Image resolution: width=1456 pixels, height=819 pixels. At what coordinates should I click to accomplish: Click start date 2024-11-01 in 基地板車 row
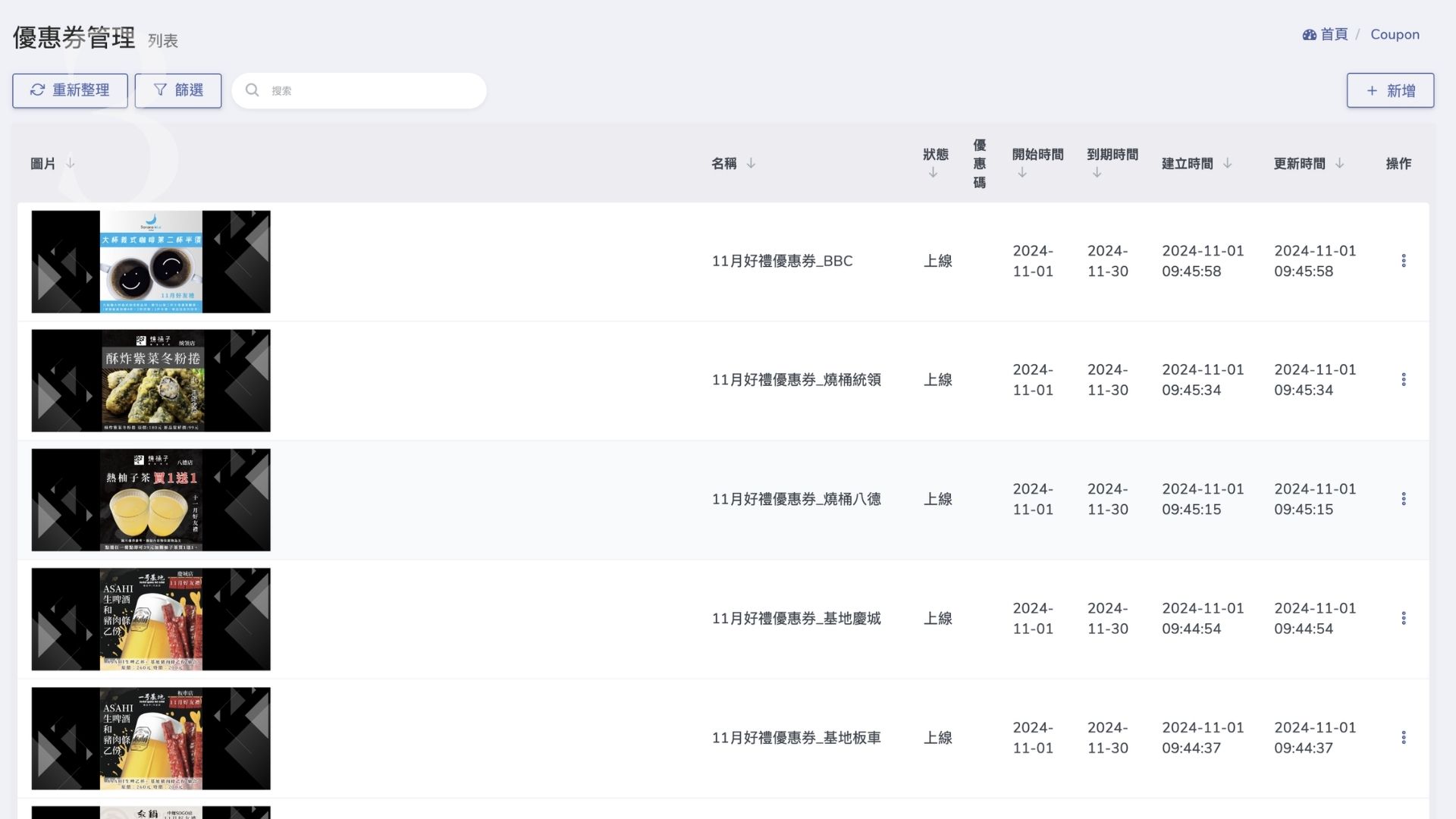pos(1033,738)
